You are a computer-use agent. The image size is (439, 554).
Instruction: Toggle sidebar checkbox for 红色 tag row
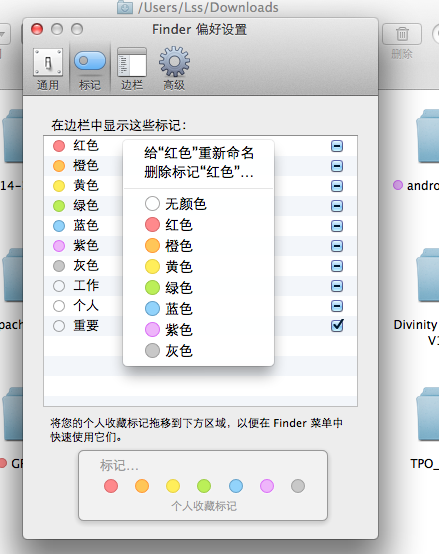pos(337,146)
